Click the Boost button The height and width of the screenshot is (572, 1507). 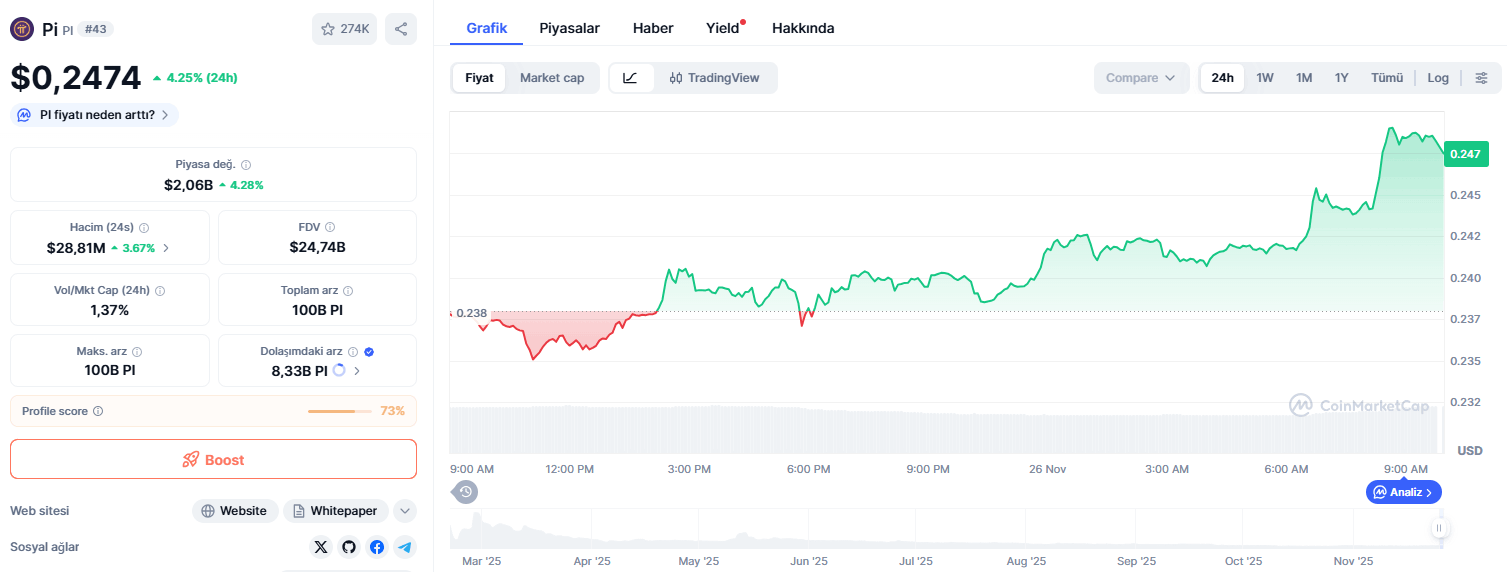tap(213, 460)
